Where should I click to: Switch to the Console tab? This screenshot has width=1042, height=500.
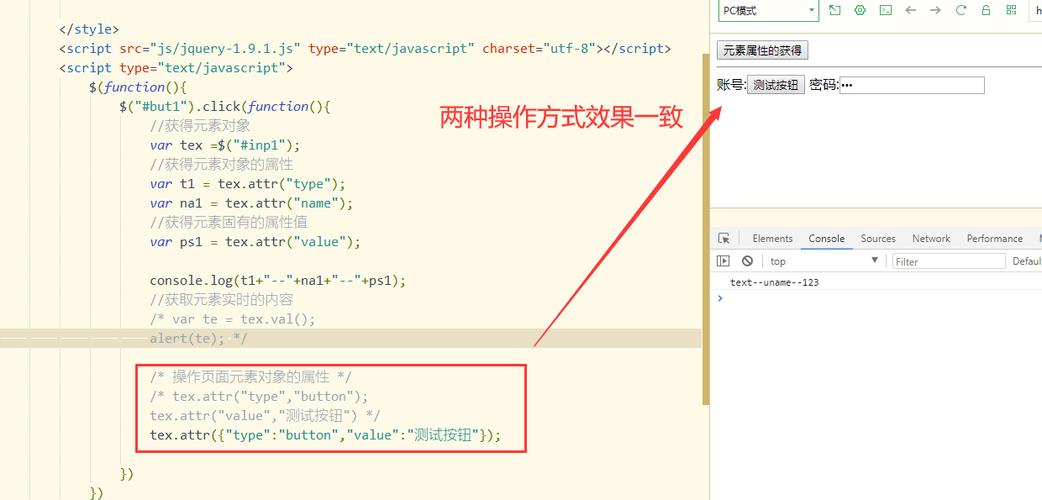(x=827, y=238)
